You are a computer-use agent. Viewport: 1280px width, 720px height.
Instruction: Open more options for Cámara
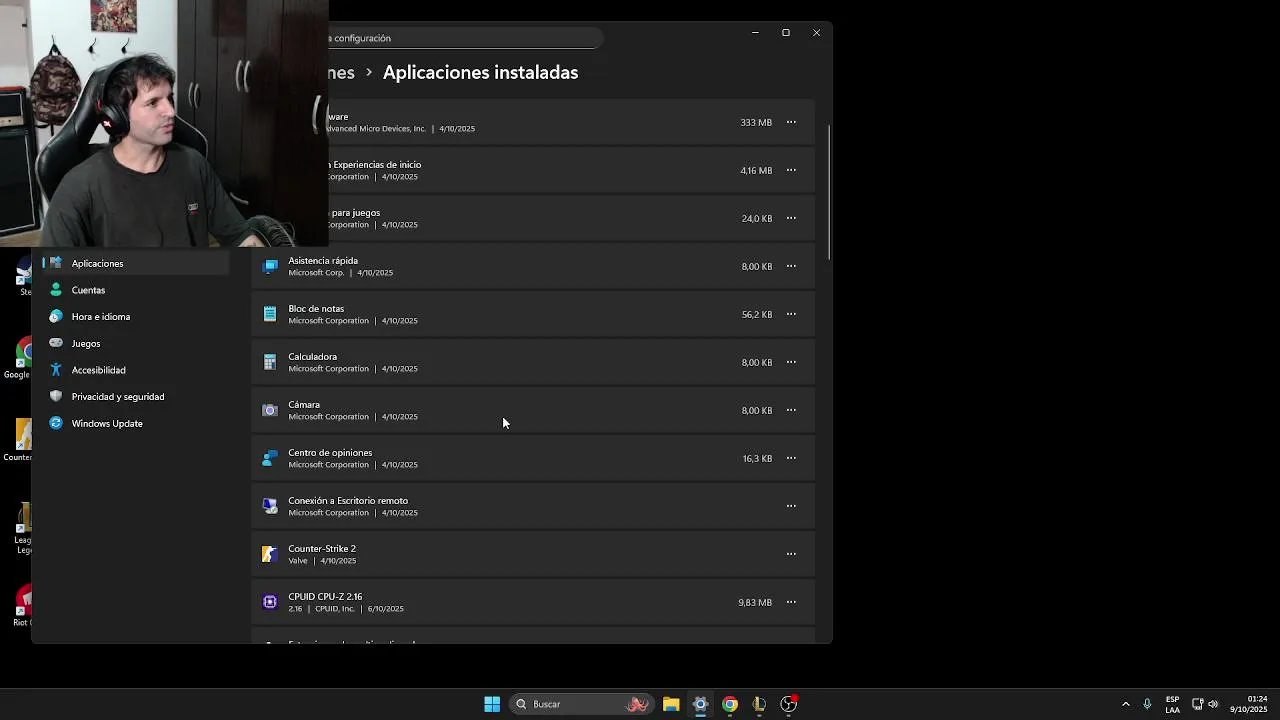[x=791, y=410]
